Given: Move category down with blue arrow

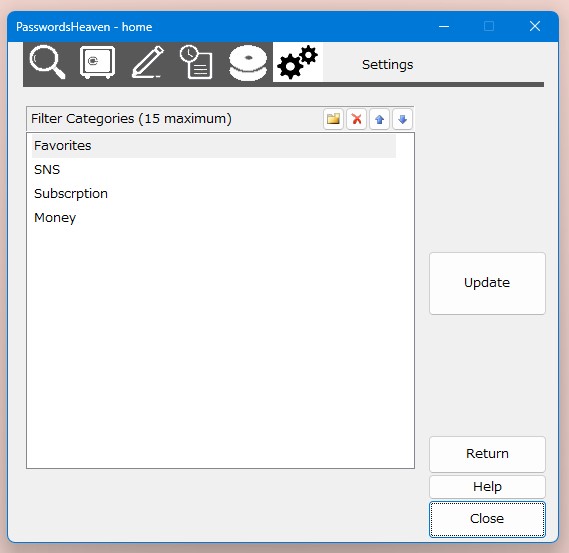Looking at the screenshot, I should tap(402, 119).
